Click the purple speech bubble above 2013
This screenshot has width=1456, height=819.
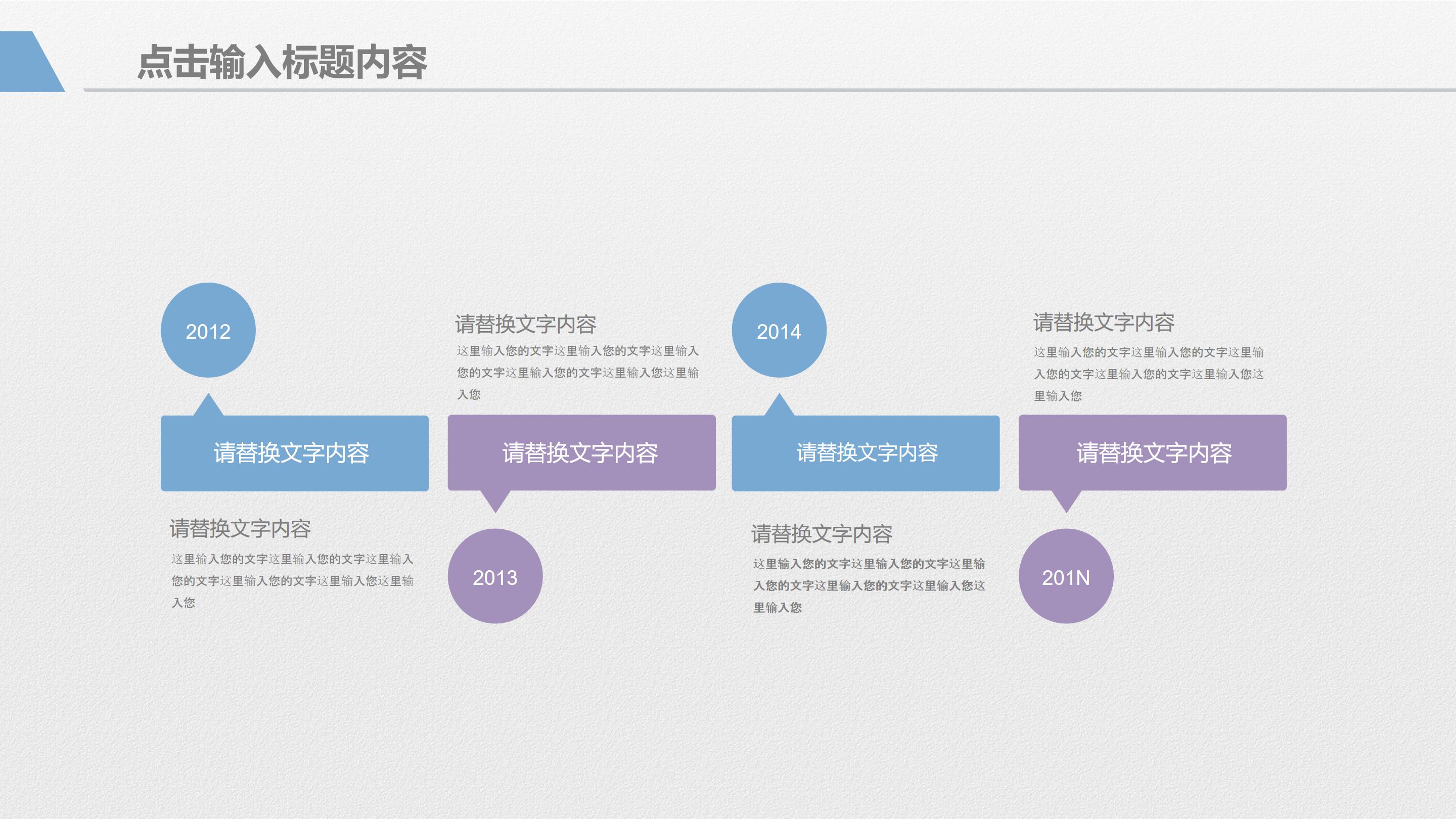[x=583, y=452]
